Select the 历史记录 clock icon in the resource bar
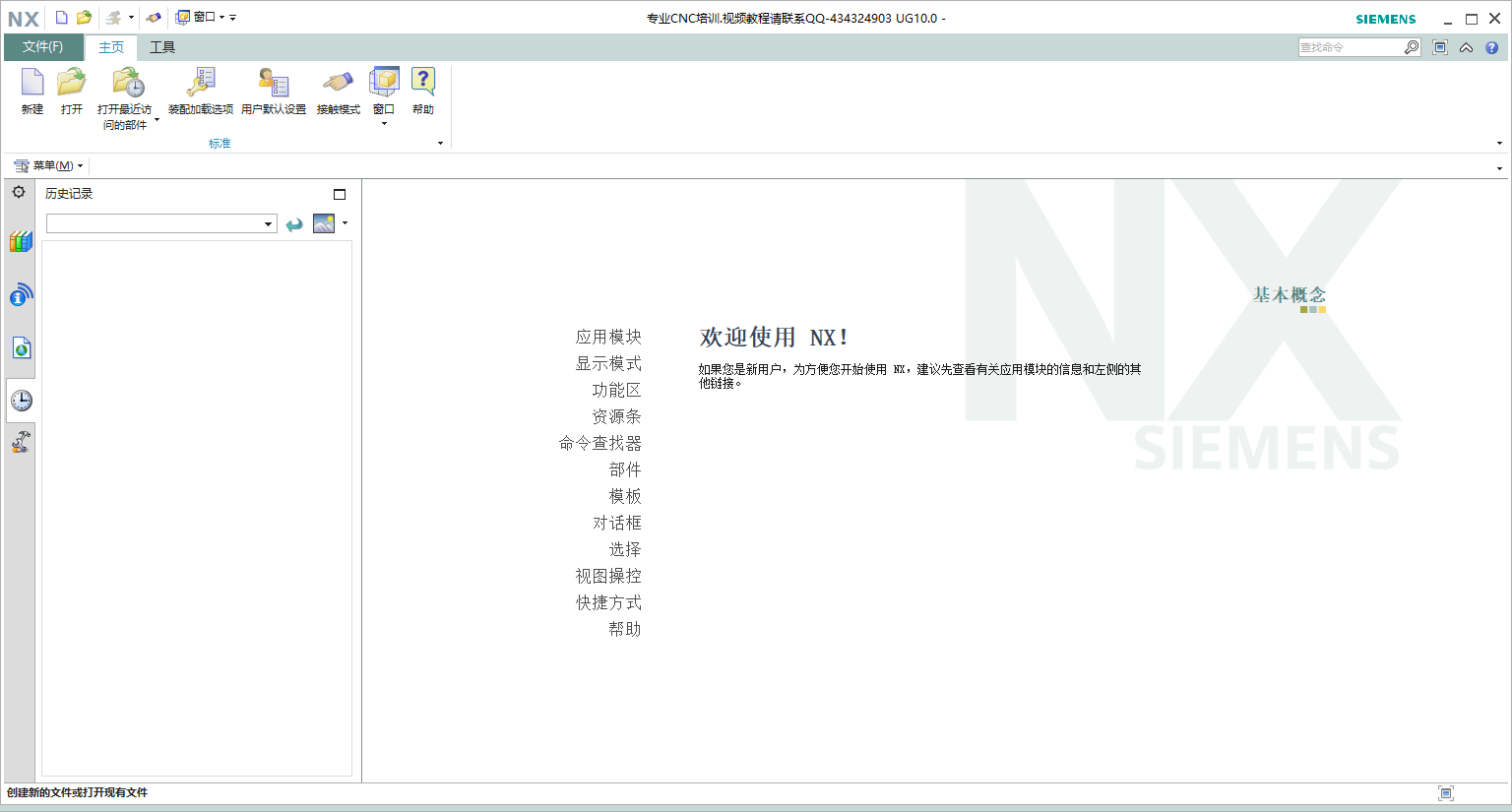1512x812 pixels. (20, 400)
